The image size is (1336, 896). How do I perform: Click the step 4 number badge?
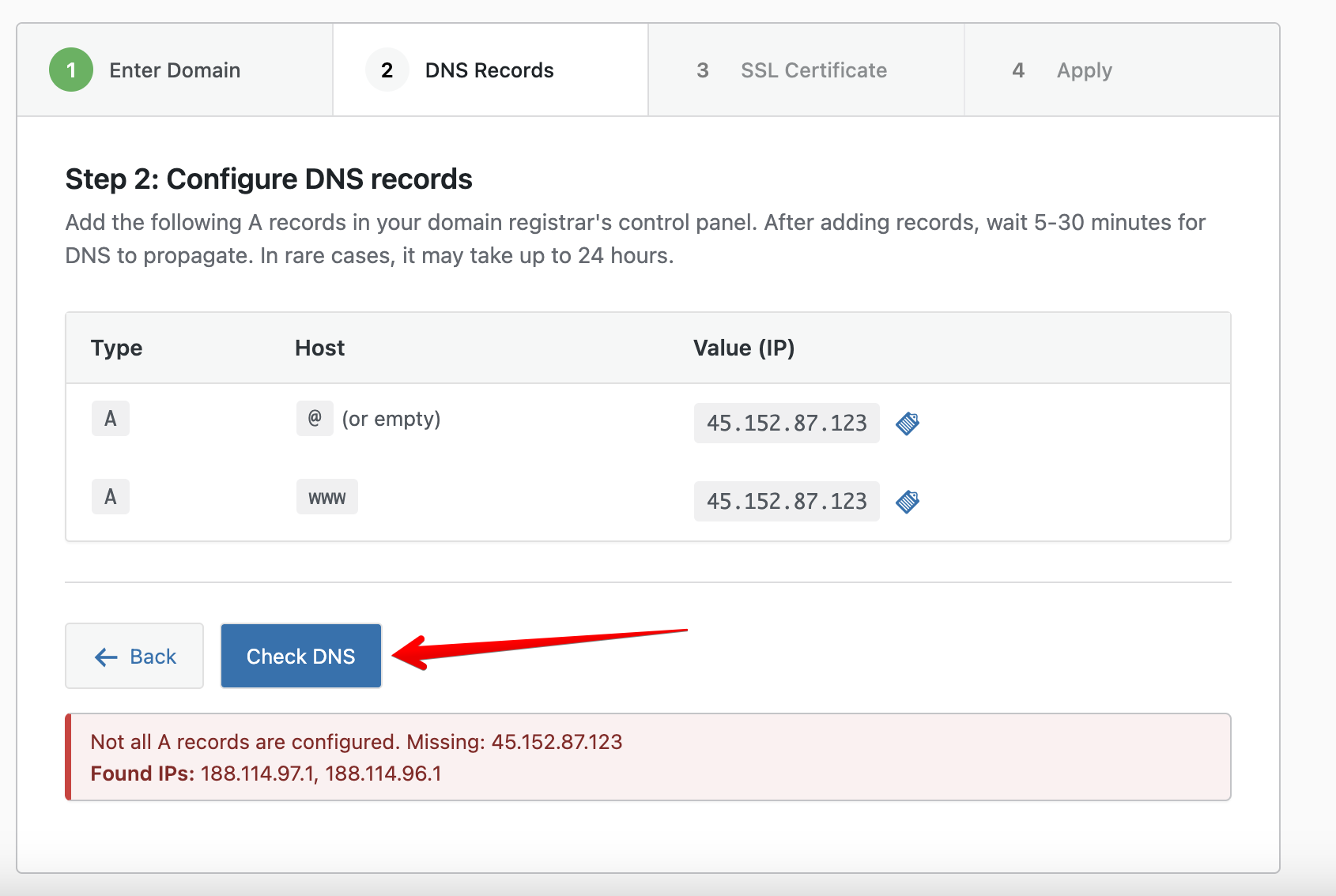click(1019, 70)
